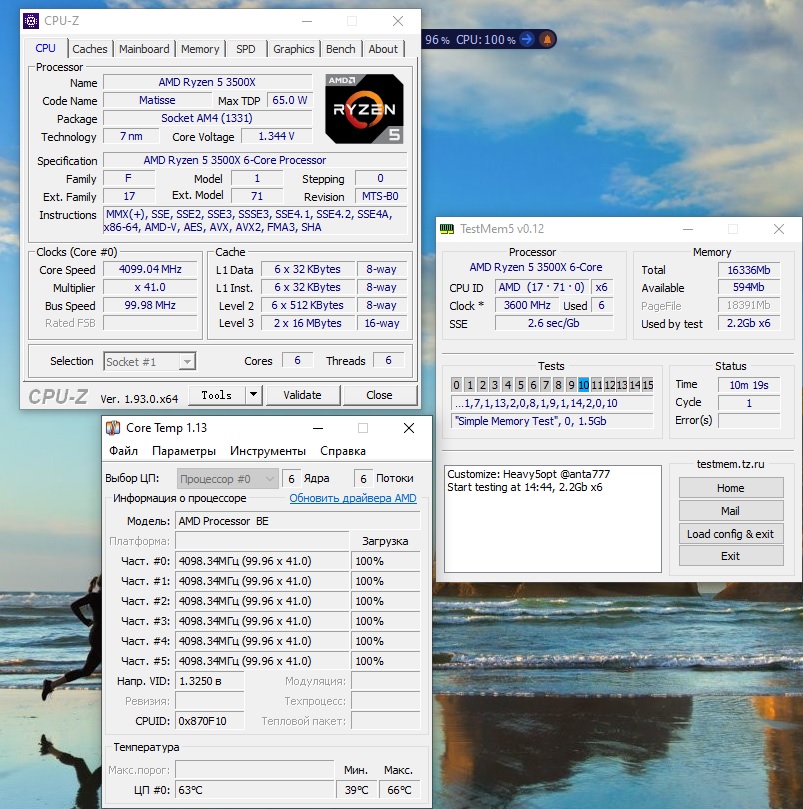Click test number 15 box in TestMem5
This screenshot has height=809, width=803.
648,385
